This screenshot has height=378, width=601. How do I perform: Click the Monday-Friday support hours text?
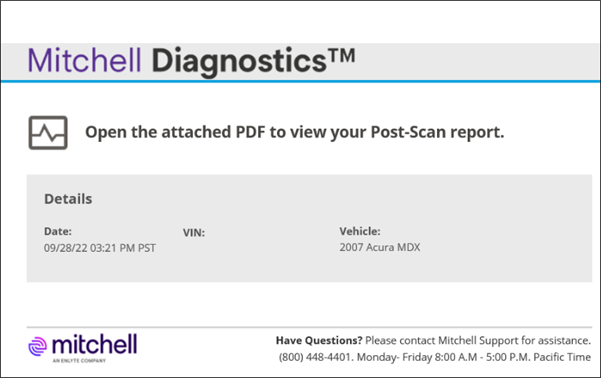(474, 357)
